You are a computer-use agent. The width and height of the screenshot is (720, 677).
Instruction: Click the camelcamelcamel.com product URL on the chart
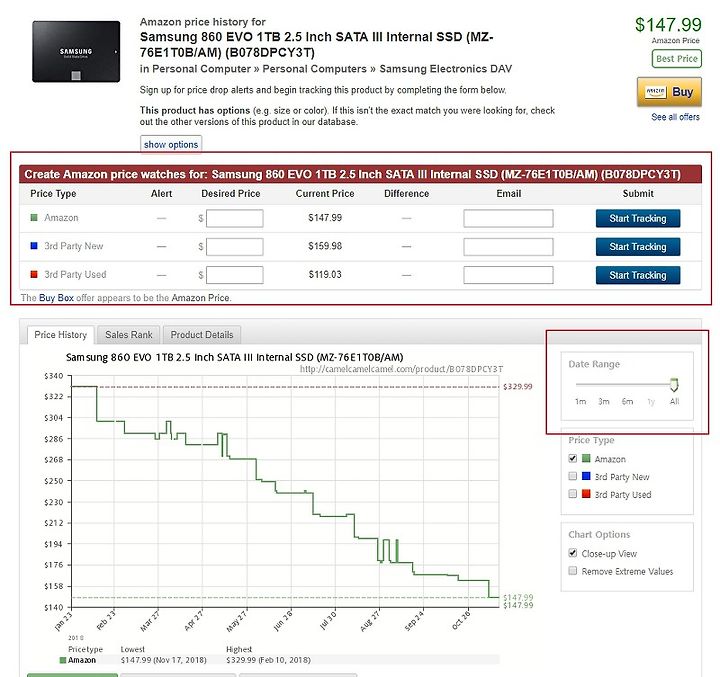click(x=401, y=369)
